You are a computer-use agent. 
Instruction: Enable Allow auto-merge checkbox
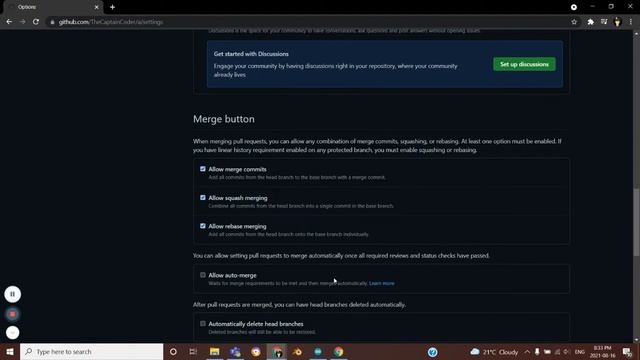pos(203,275)
